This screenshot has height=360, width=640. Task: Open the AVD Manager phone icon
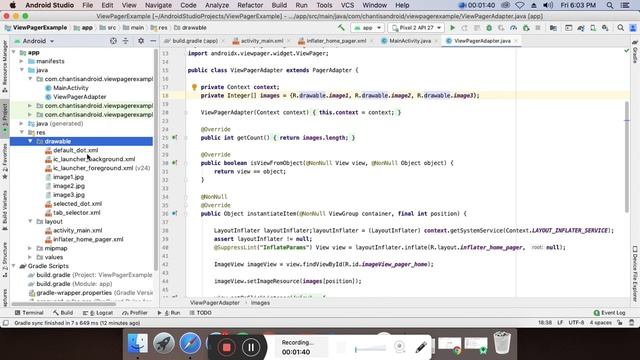593,28
